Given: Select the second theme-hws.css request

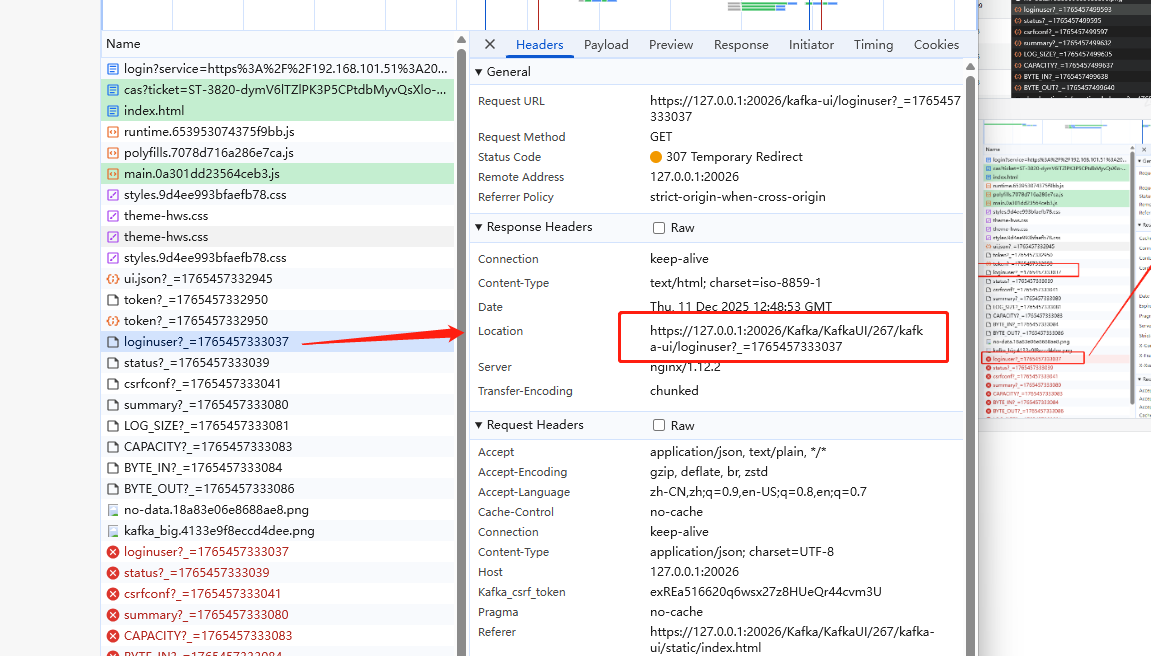Looking at the screenshot, I should tap(277, 237).
